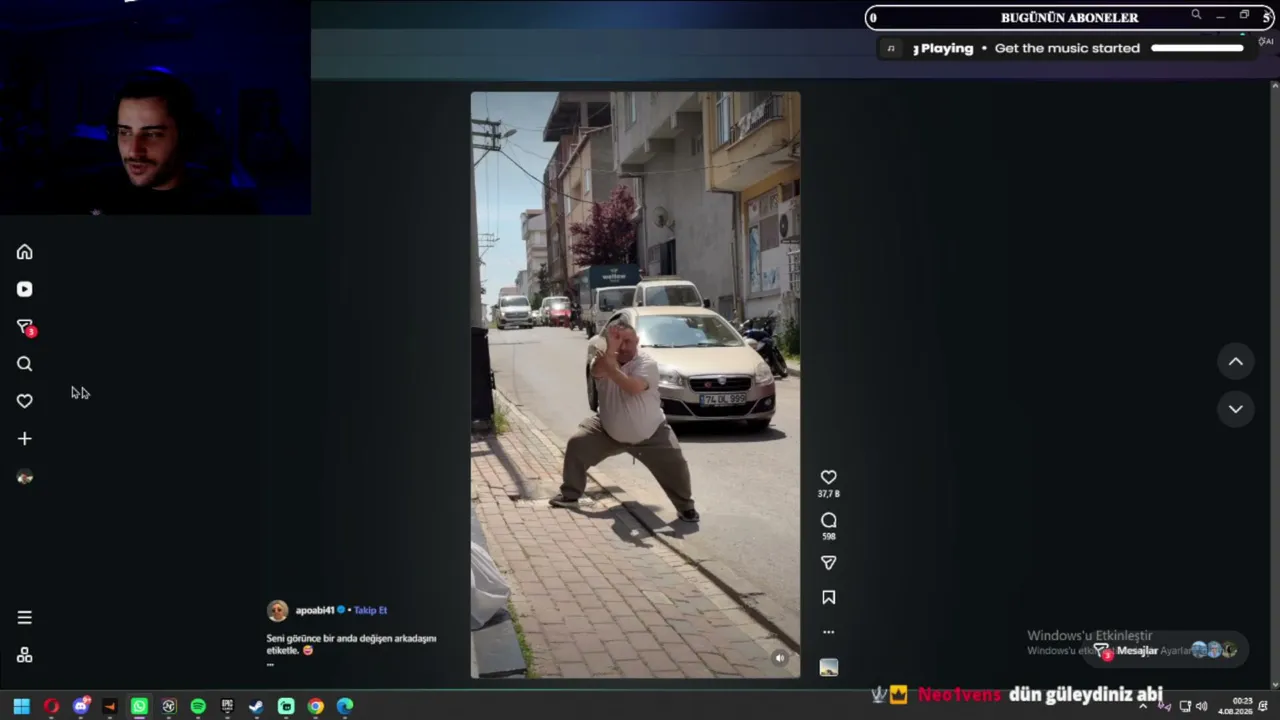Image resolution: width=1280 pixels, height=720 pixels.
Task: Share the reel via paper plane
Action: tap(828, 563)
